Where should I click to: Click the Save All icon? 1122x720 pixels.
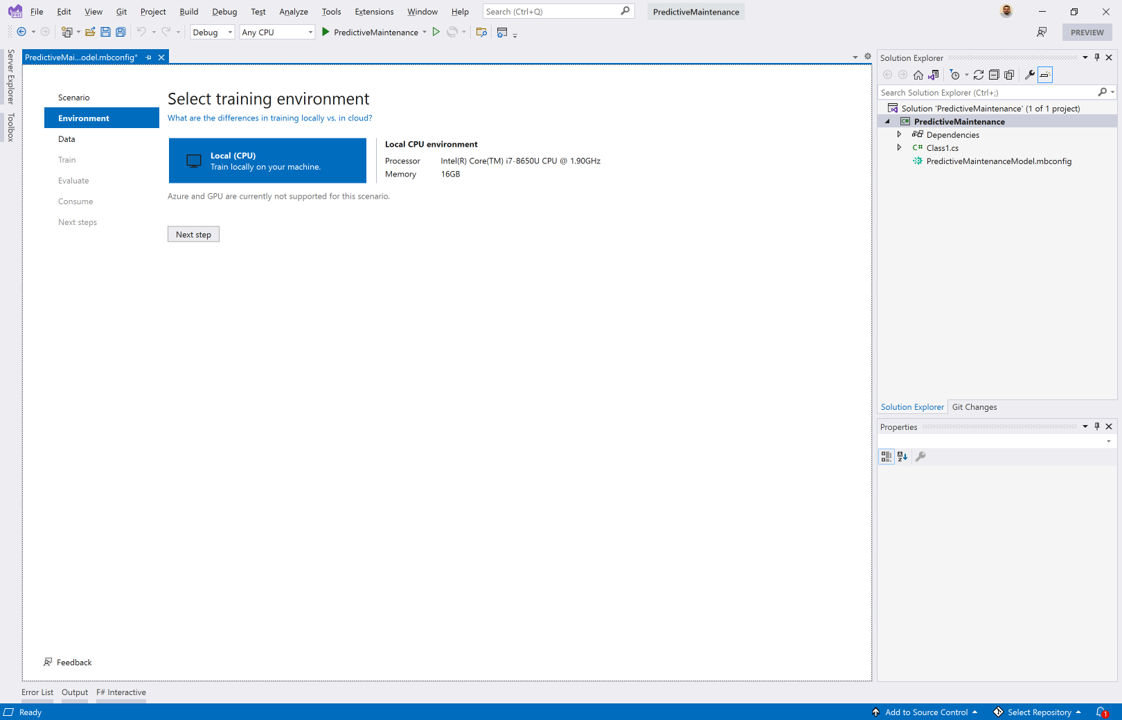pos(121,31)
